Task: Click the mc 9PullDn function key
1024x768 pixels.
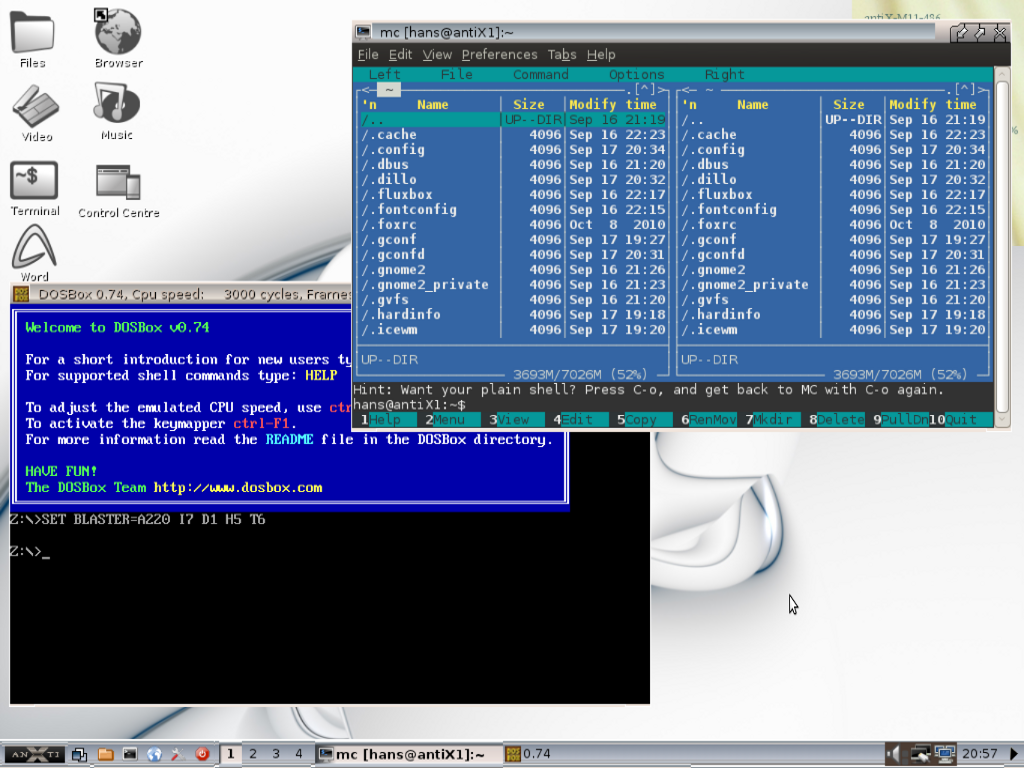Action: pyautogui.click(x=901, y=420)
